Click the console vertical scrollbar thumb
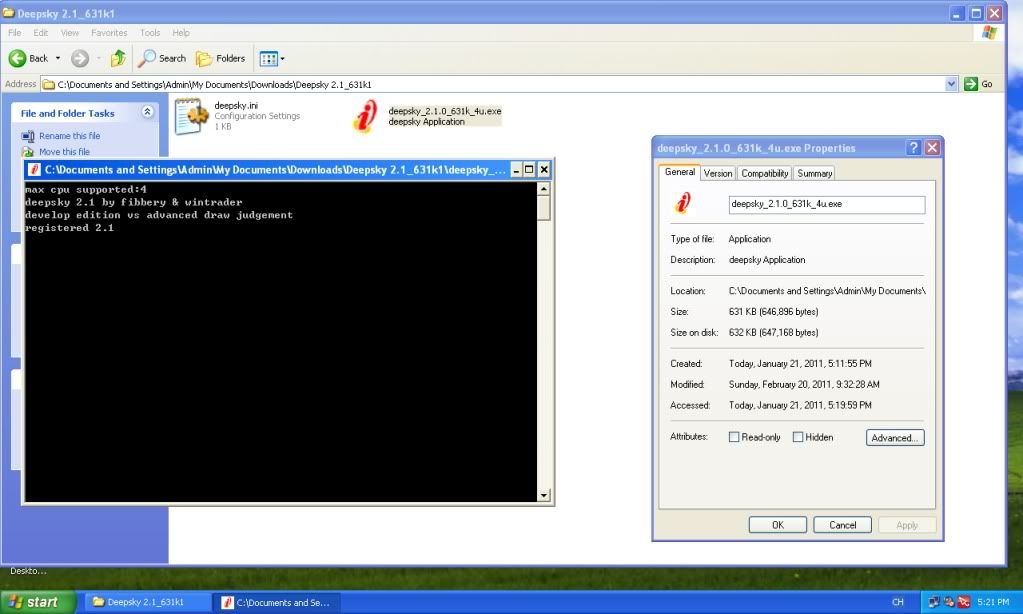 point(543,207)
